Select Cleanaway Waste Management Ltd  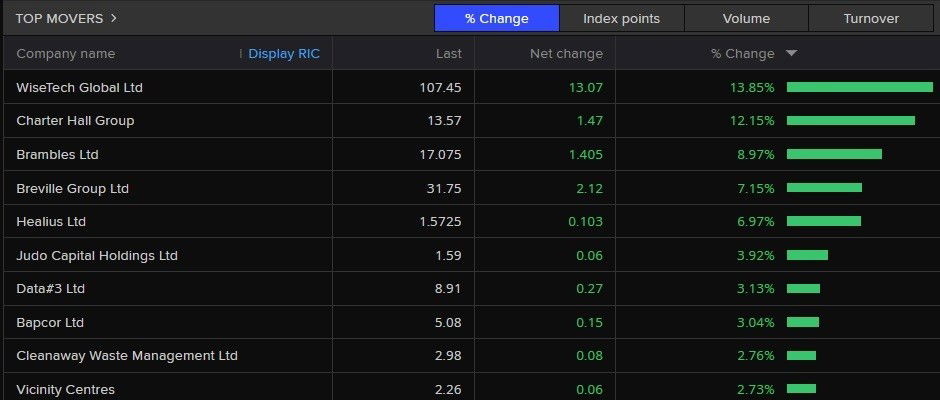[x=127, y=356]
